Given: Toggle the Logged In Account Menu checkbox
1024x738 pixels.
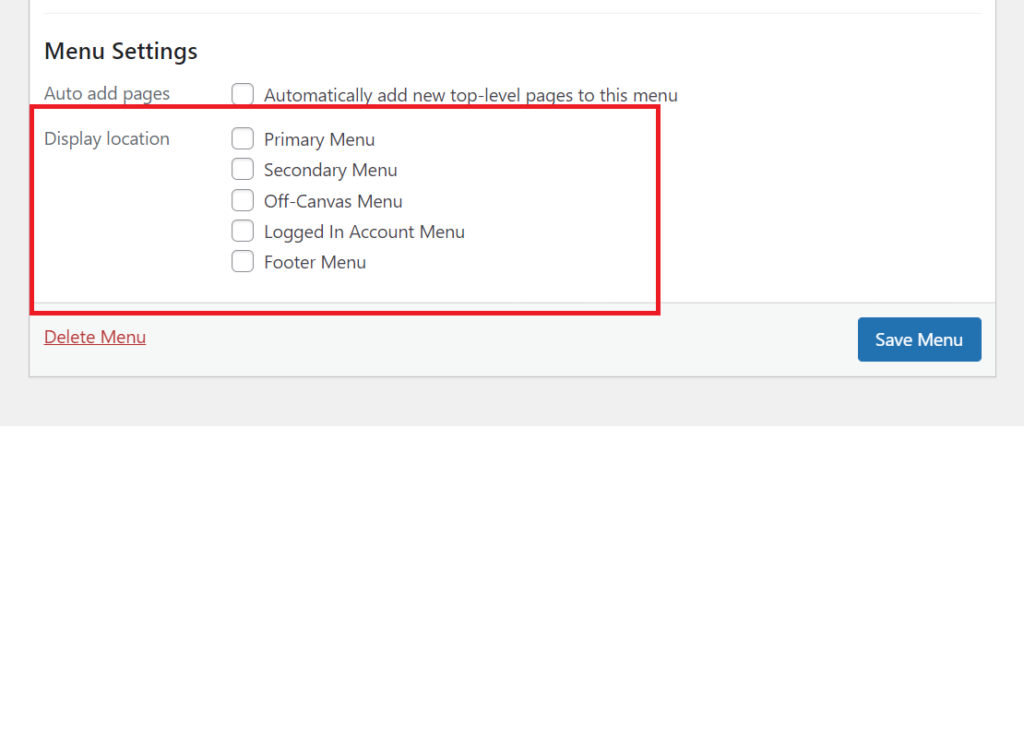Looking at the screenshot, I should click(242, 231).
